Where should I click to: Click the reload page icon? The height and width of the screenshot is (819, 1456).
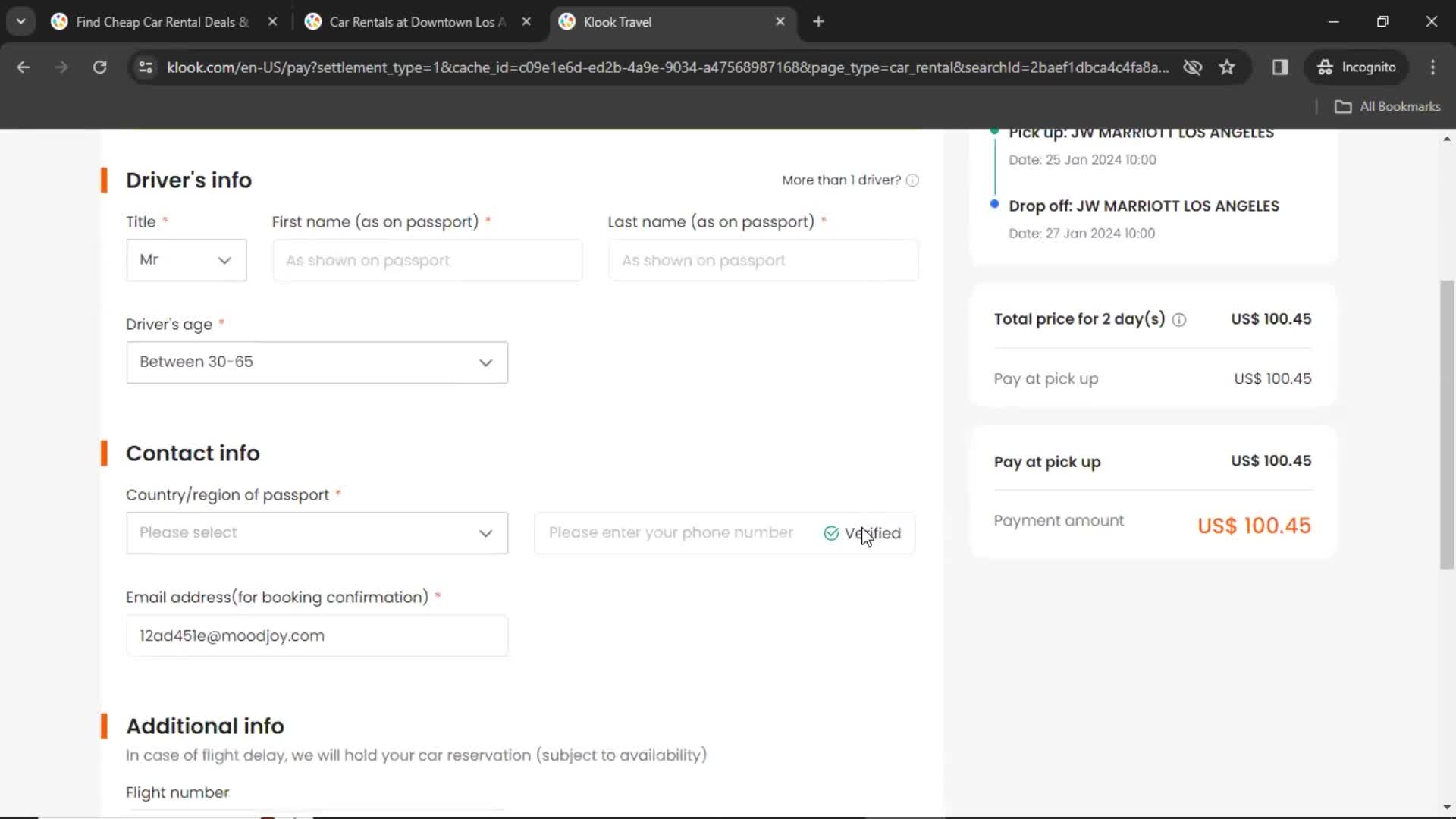pos(99,67)
